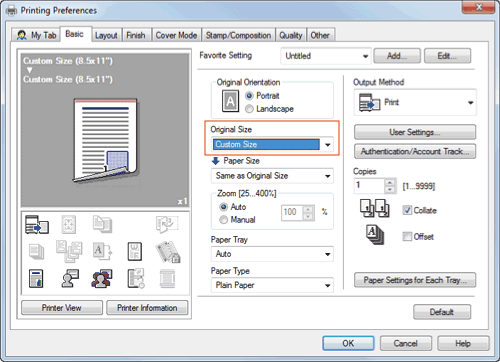This screenshot has width=500, height=362.
Task: Open the Finish tab
Action: (x=136, y=35)
